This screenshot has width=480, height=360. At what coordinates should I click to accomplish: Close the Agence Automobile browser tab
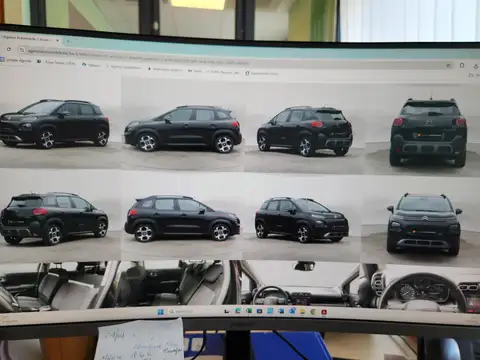[x=57, y=40]
